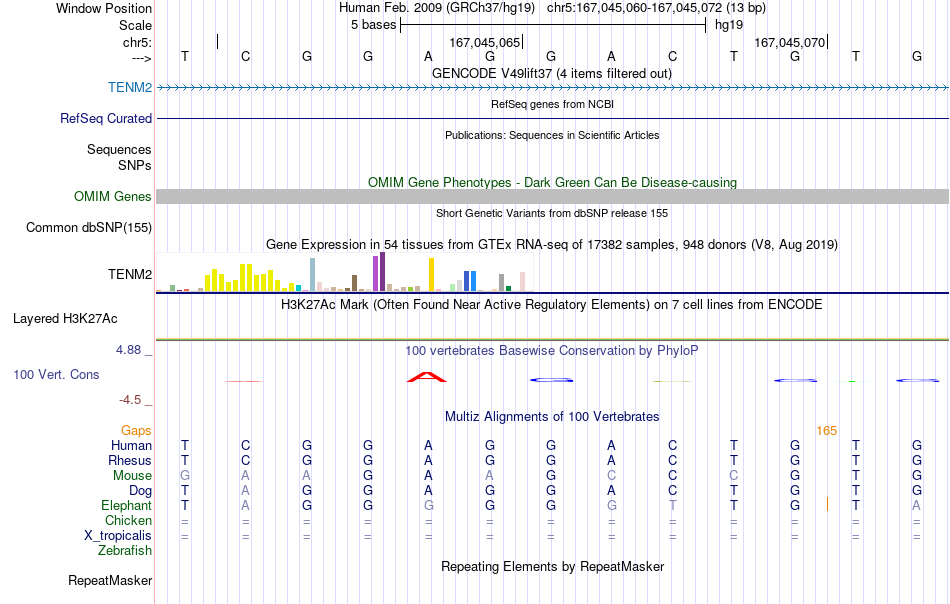Click the orange insertion mark in Elephant row
The image size is (950, 604).
tap(827, 504)
